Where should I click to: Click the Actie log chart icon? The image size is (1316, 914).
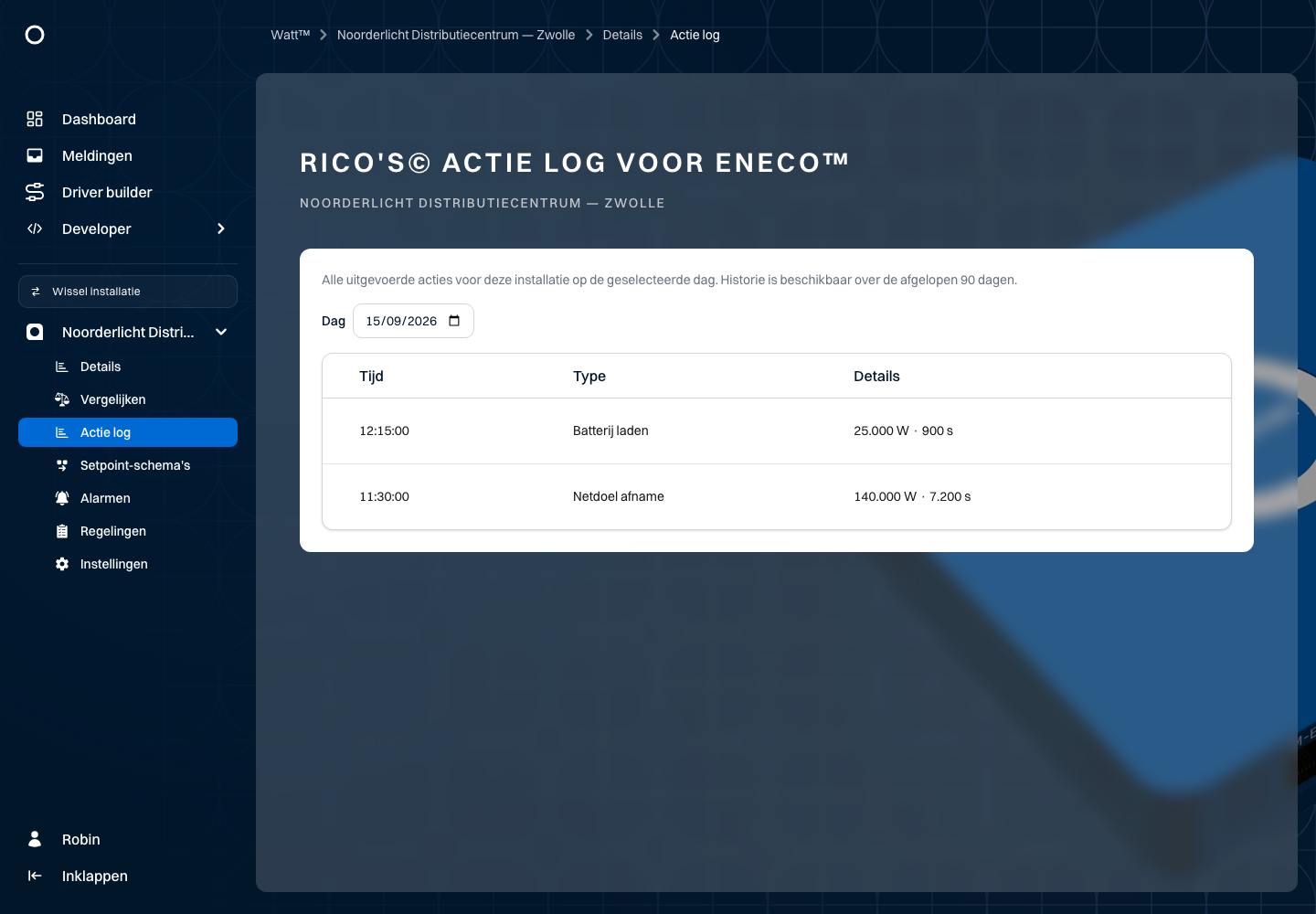[62, 432]
